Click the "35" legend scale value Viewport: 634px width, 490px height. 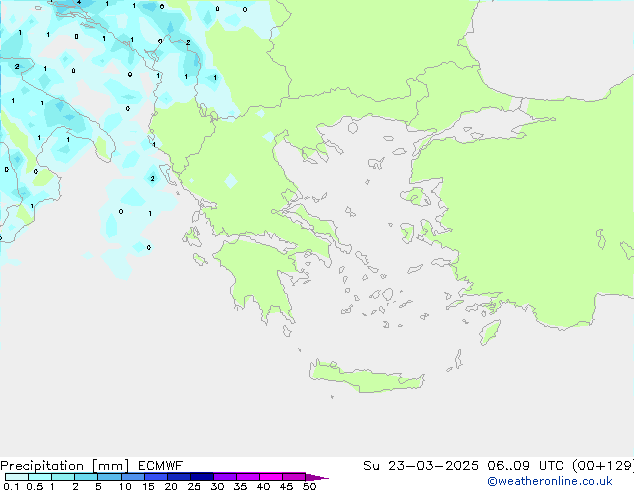click(x=240, y=486)
